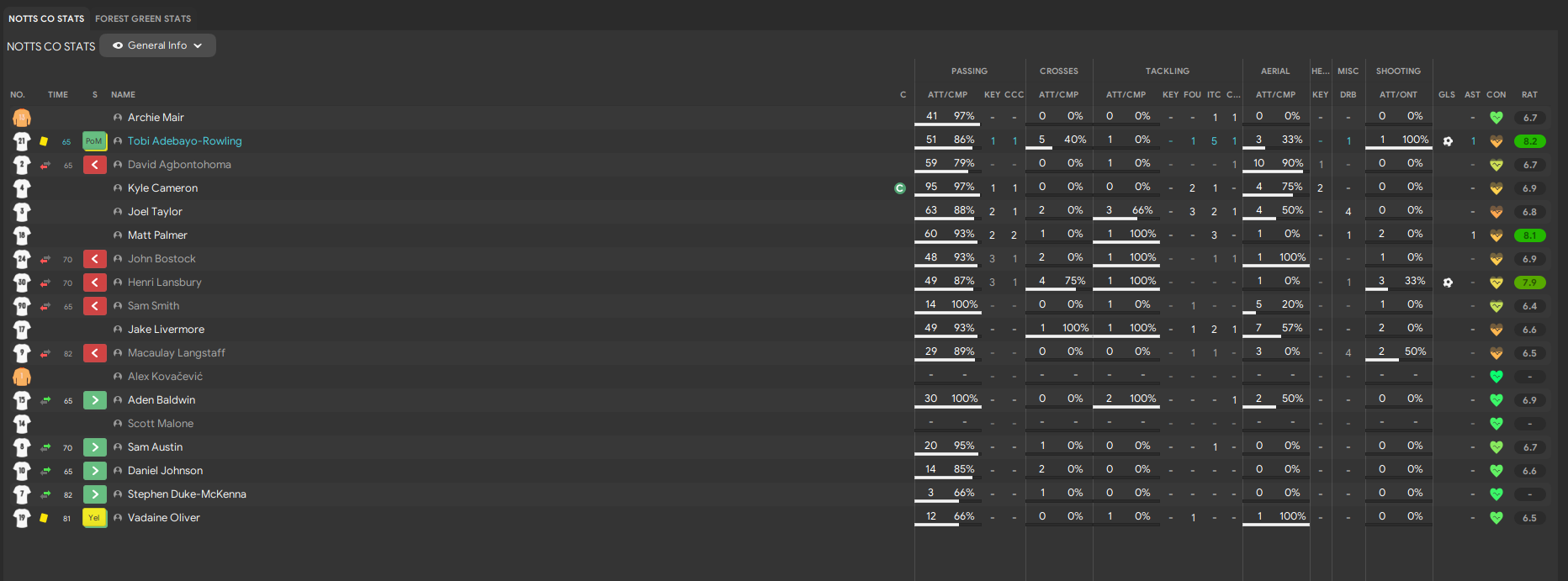The width and height of the screenshot is (1568, 581).
Task: Open Vadaine Oliver's player profile
Action: coord(163,518)
